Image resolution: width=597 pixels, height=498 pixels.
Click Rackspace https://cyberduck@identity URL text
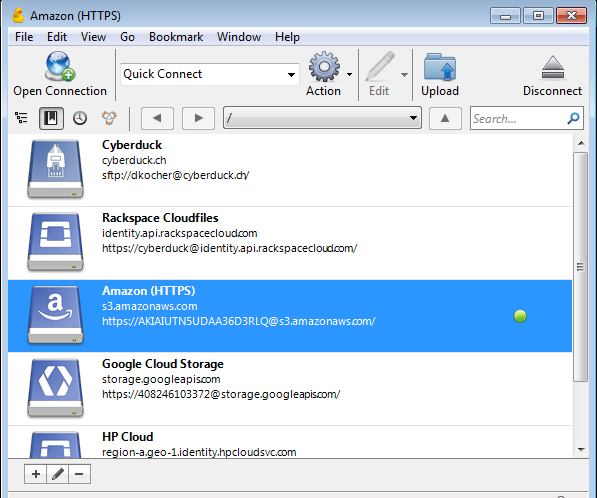[x=230, y=248]
